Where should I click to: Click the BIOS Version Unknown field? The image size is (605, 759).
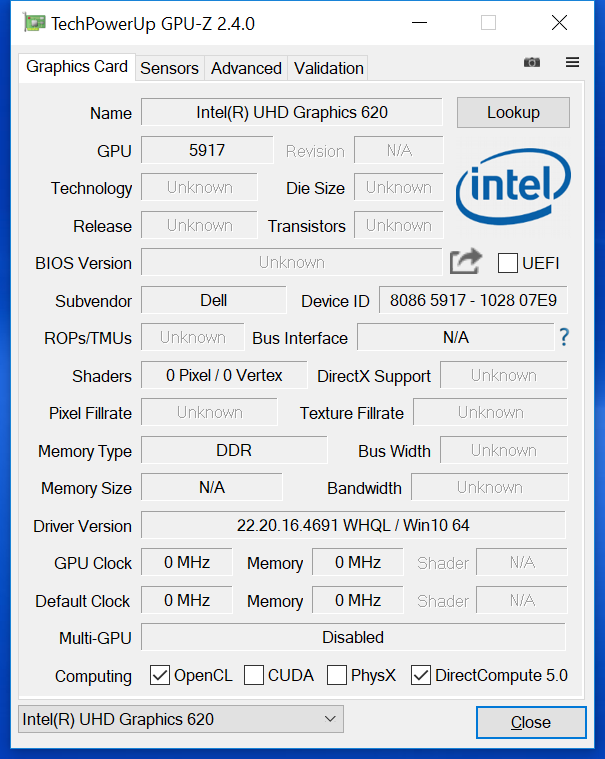click(x=292, y=262)
